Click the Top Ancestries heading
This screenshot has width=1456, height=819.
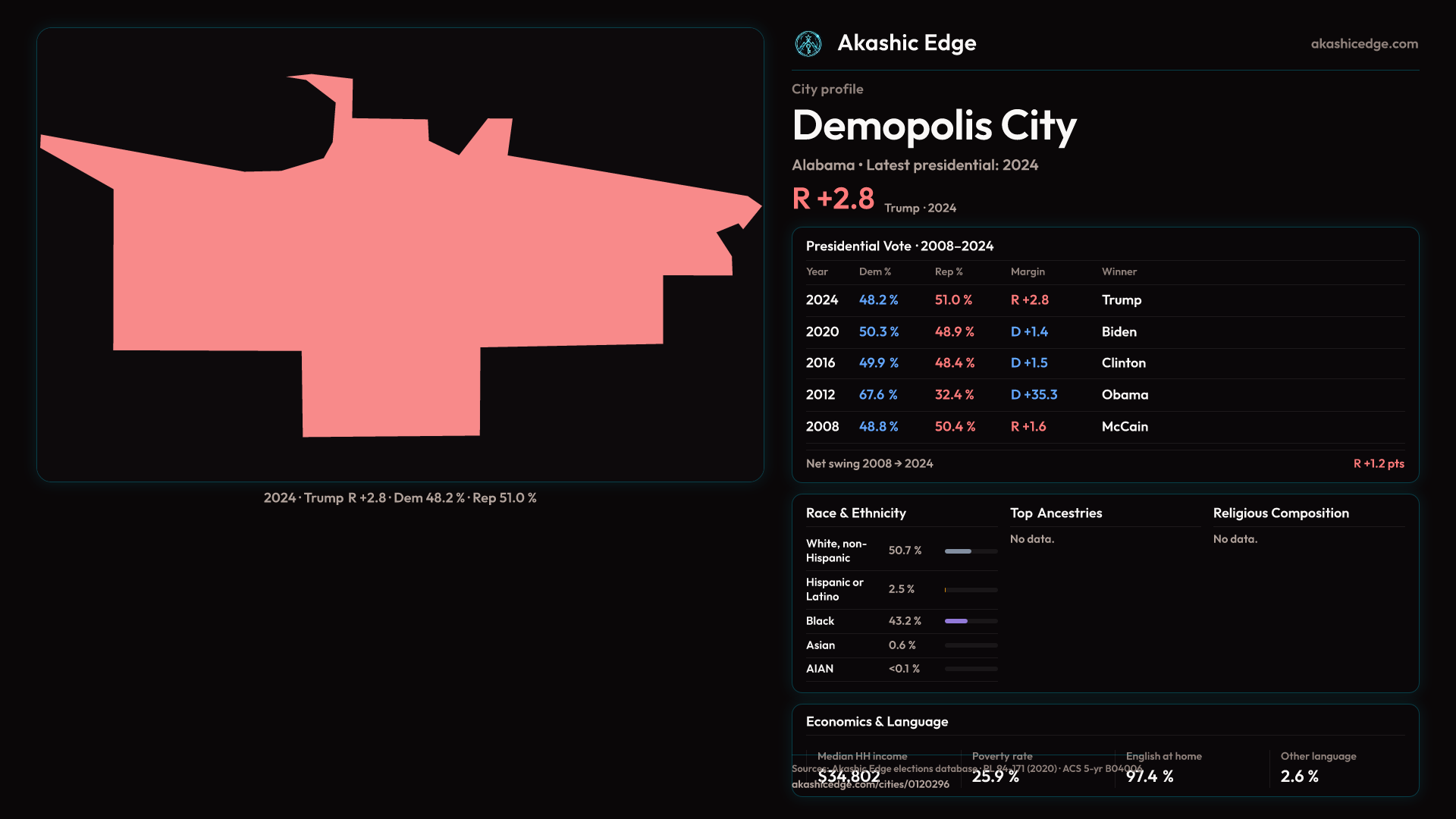1056,513
